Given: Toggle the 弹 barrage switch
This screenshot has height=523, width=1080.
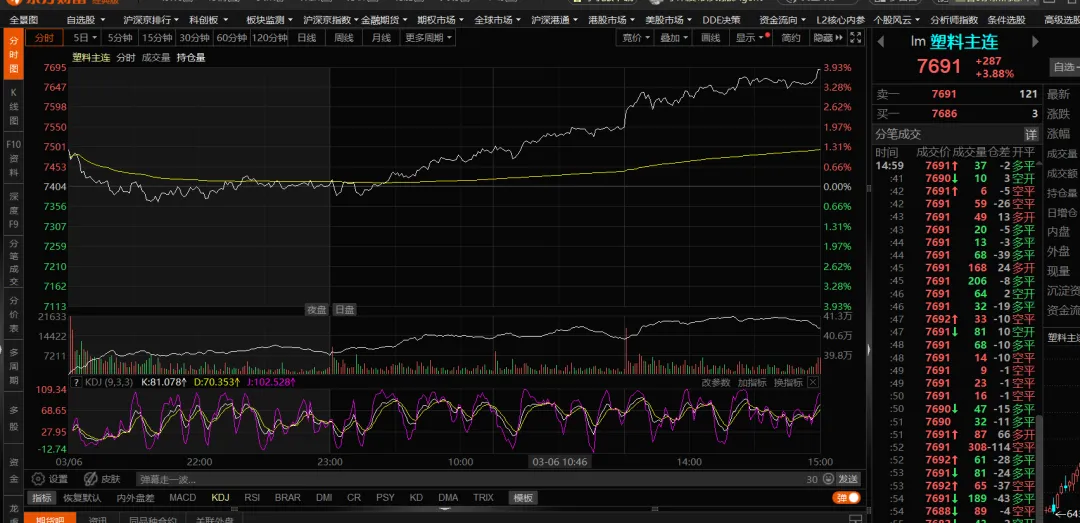Looking at the screenshot, I should [x=848, y=498].
